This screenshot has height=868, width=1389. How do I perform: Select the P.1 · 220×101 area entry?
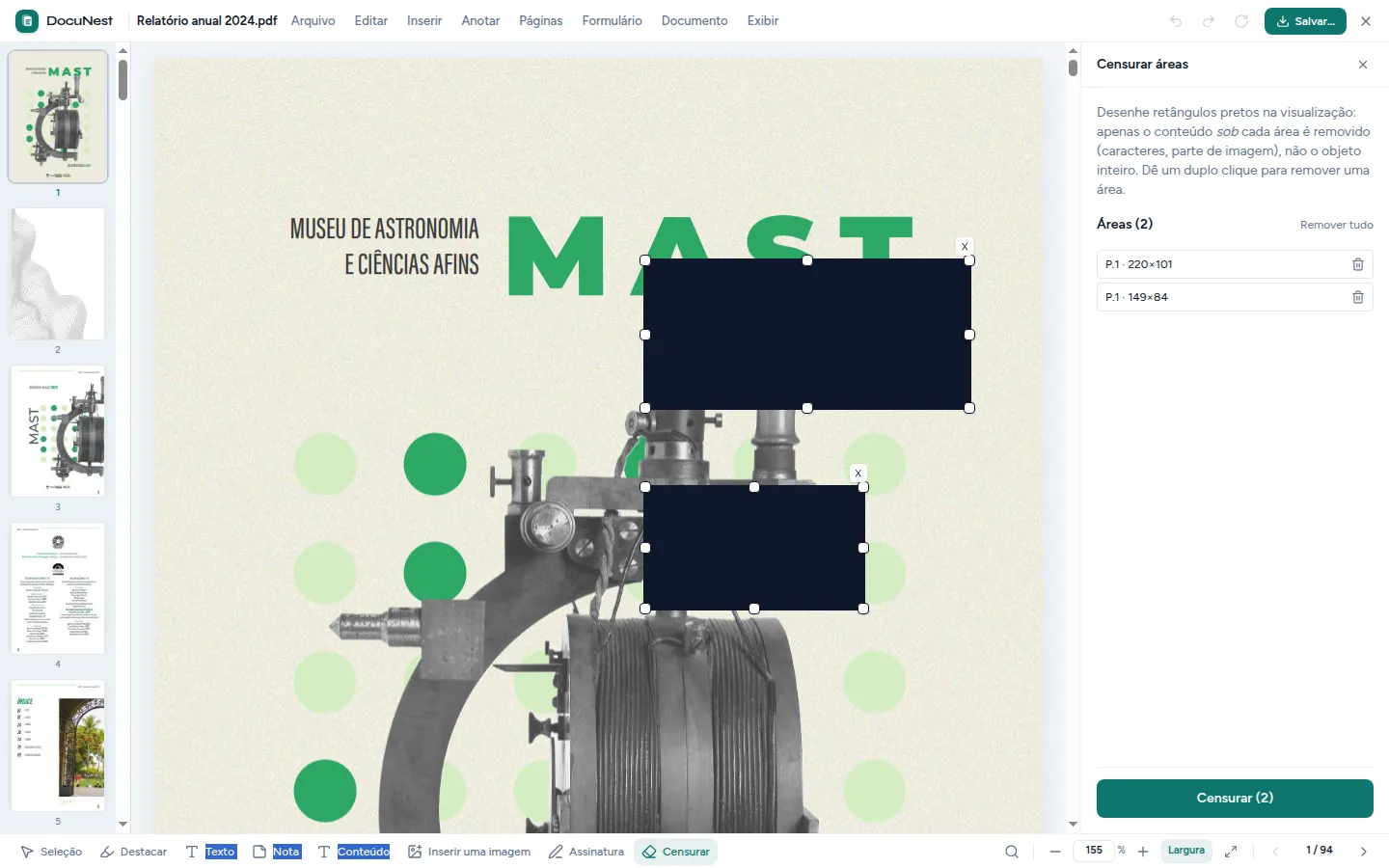1235,264
